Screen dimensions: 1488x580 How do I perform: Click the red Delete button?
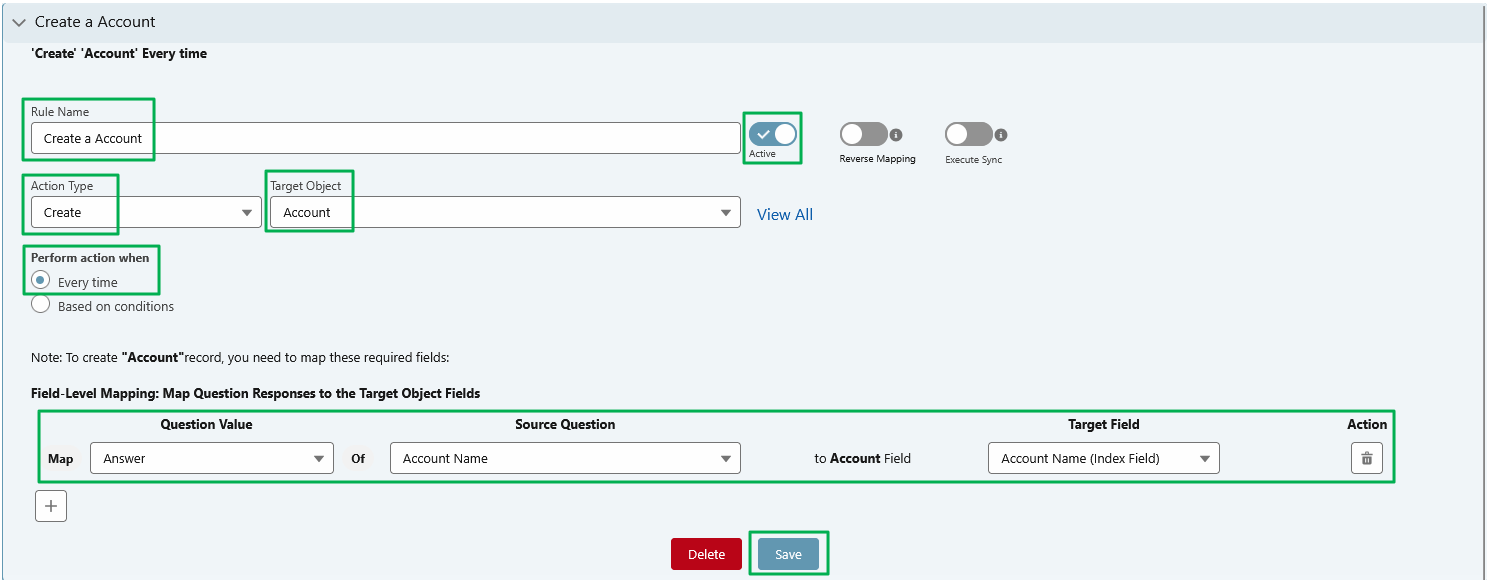(x=706, y=554)
